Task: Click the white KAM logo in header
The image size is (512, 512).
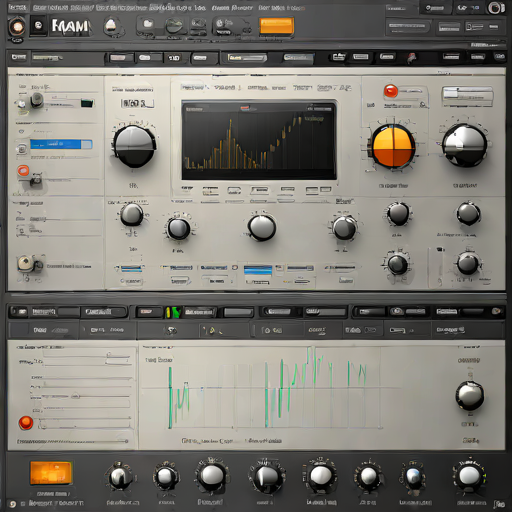Action: pos(70,26)
